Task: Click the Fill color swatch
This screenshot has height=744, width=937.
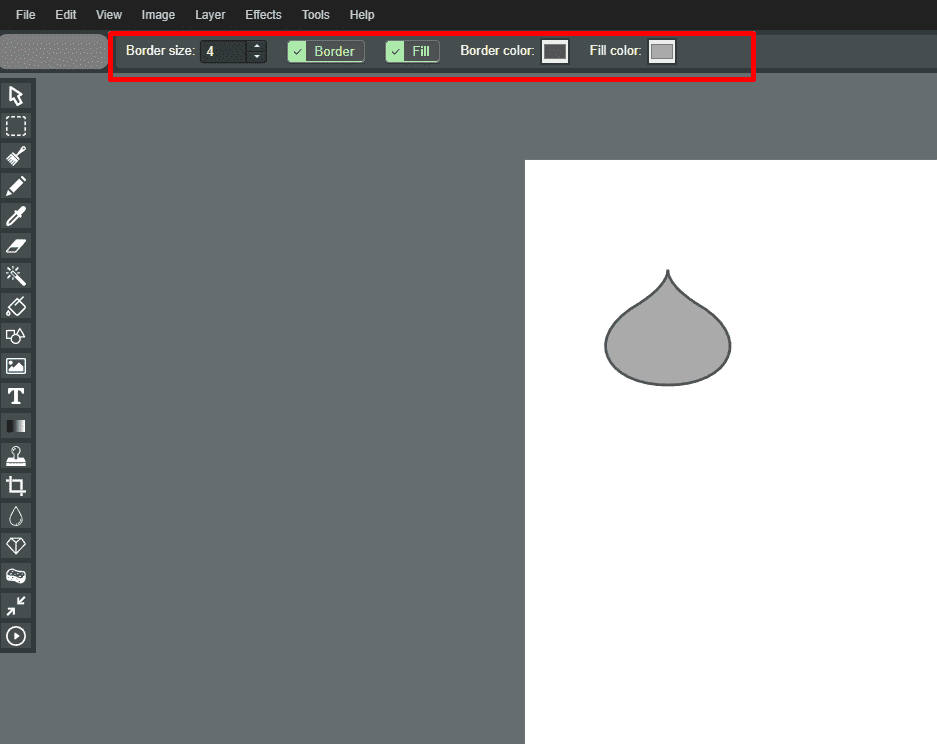Action: [661, 51]
